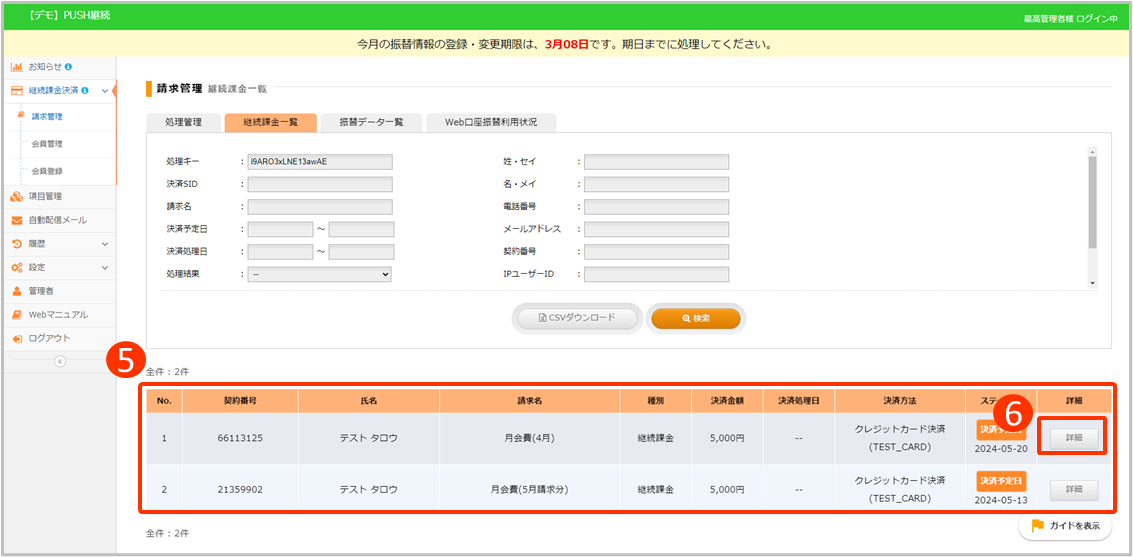Click the CSVダウンロード button
The width and height of the screenshot is (1133, 557).
[579, 318]
